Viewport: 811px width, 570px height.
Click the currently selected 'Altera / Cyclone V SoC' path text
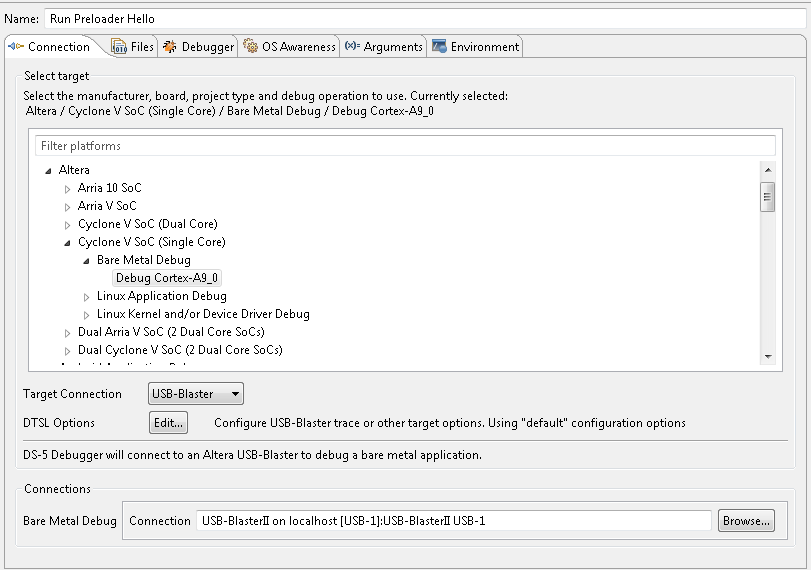(x=230, y=111)
